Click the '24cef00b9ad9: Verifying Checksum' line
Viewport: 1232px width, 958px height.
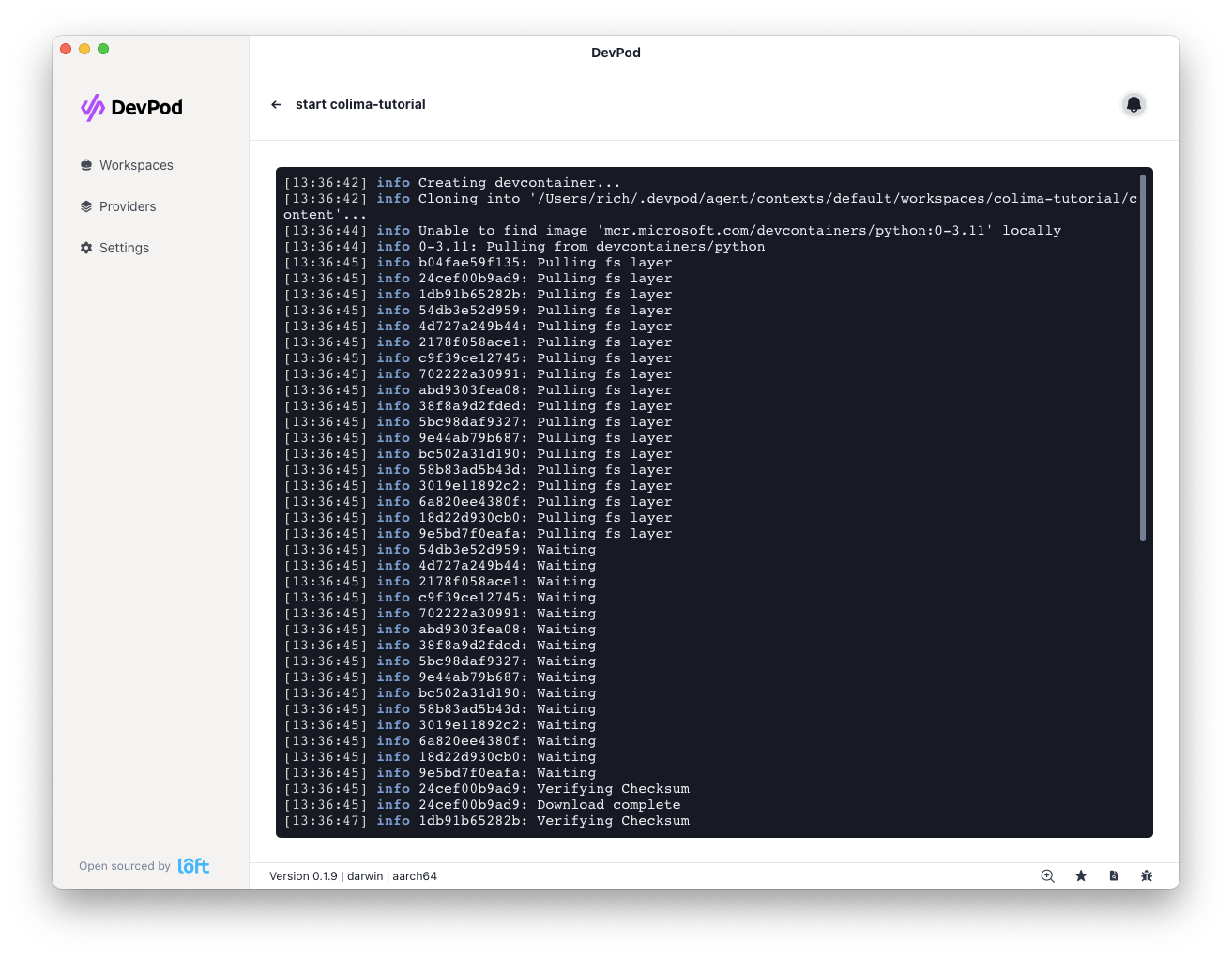[486, 789]
